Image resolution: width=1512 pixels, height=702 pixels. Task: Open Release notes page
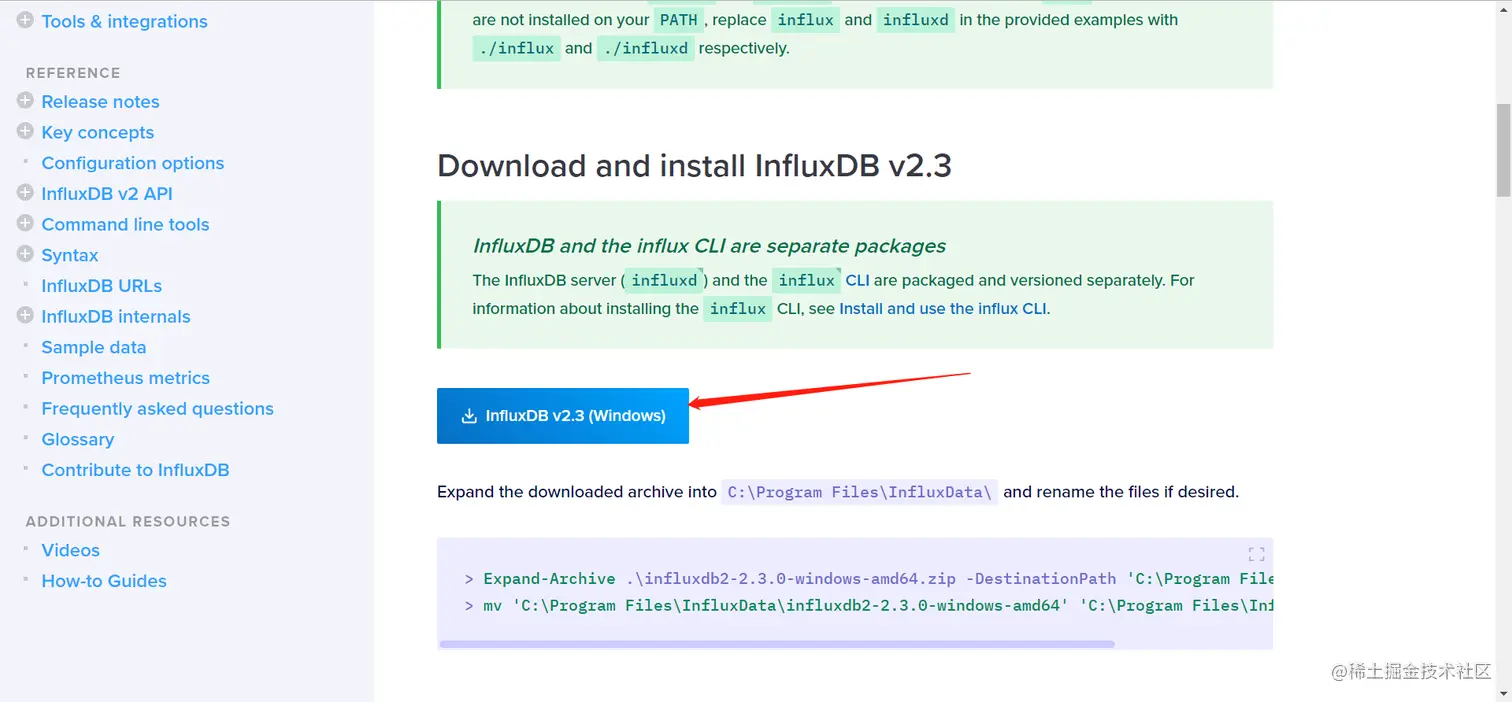[100, 102]
